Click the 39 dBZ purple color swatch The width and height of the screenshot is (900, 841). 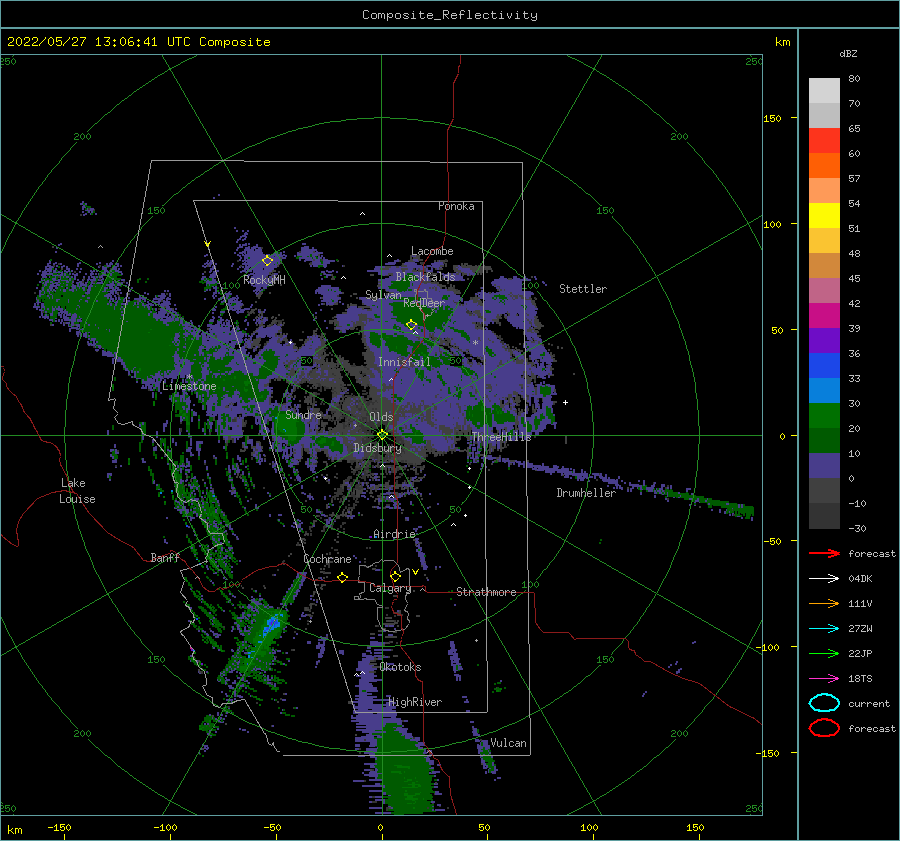824,340
